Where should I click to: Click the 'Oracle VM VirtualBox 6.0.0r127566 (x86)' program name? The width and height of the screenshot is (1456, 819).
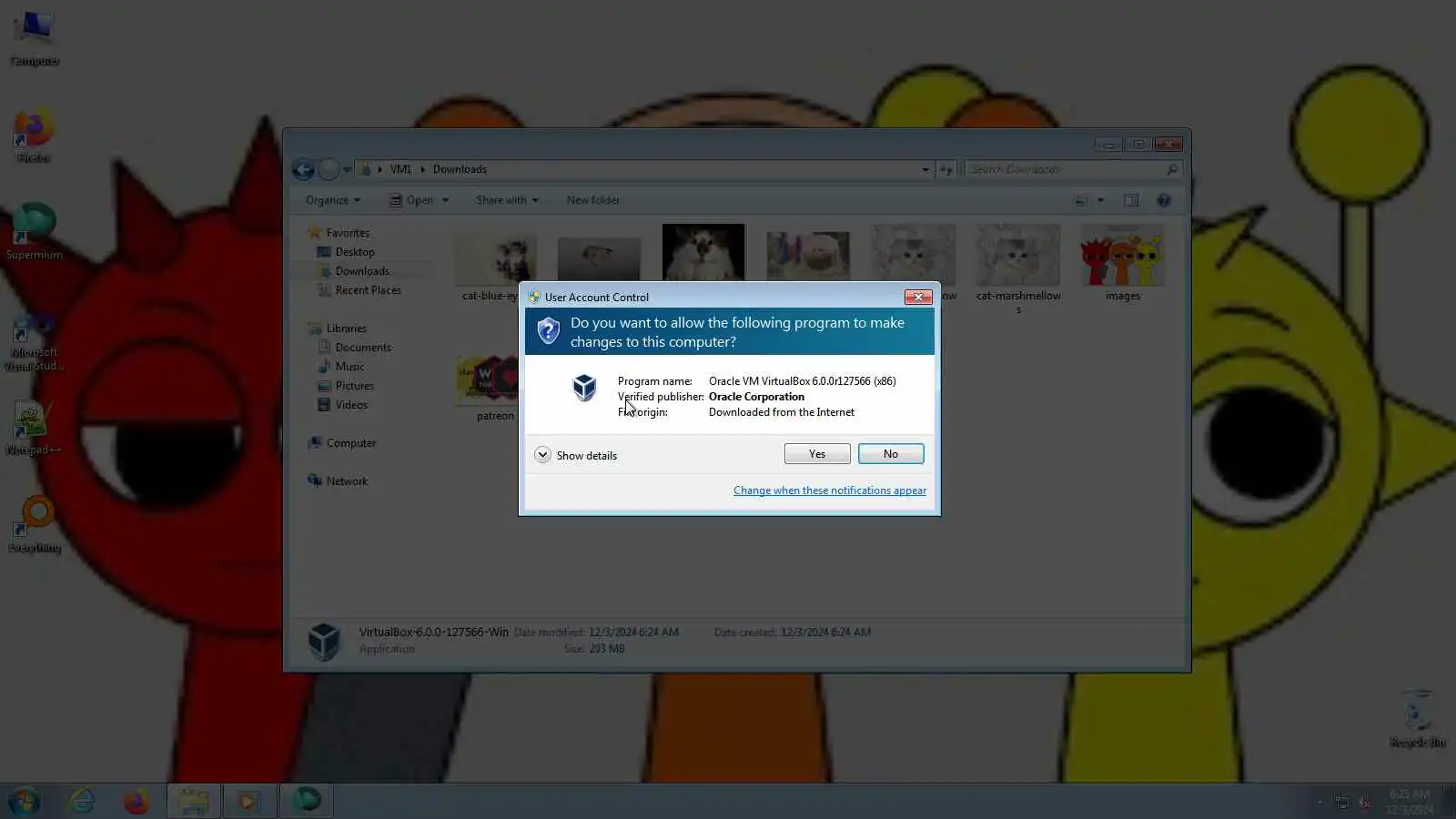pyautogui.click(x=803, y=381)
